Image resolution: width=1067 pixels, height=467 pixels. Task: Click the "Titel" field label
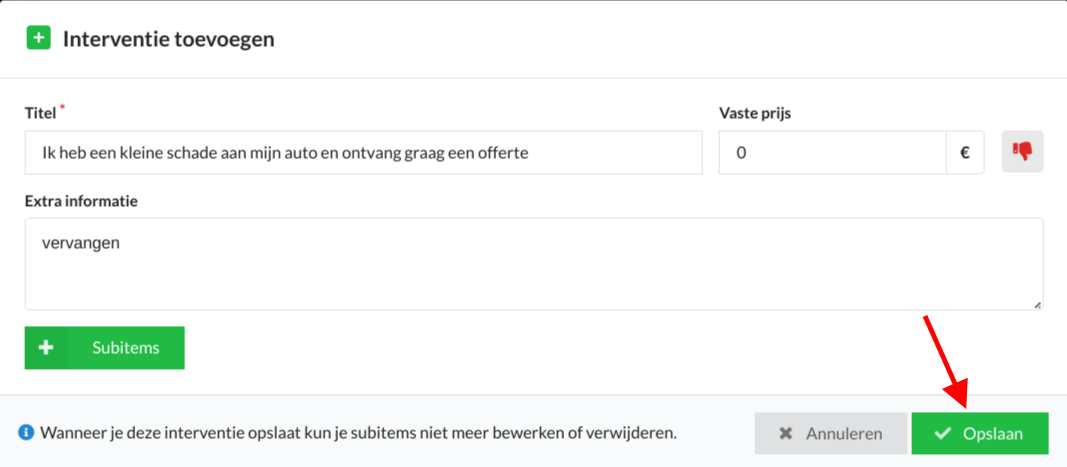point(40,113)
